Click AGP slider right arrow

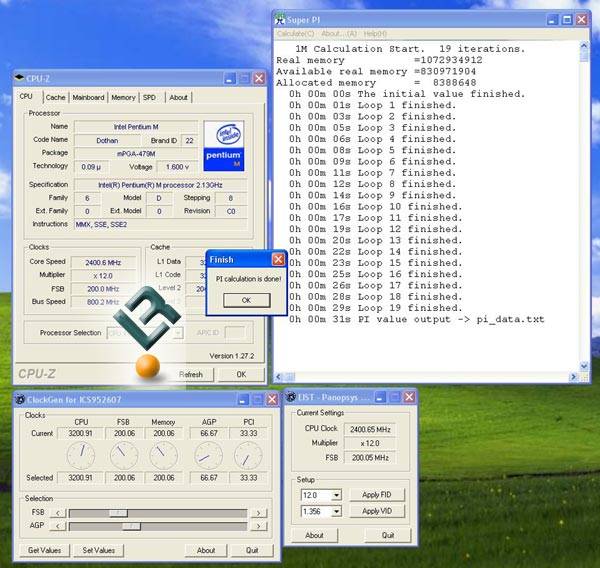tap(259, 526)
